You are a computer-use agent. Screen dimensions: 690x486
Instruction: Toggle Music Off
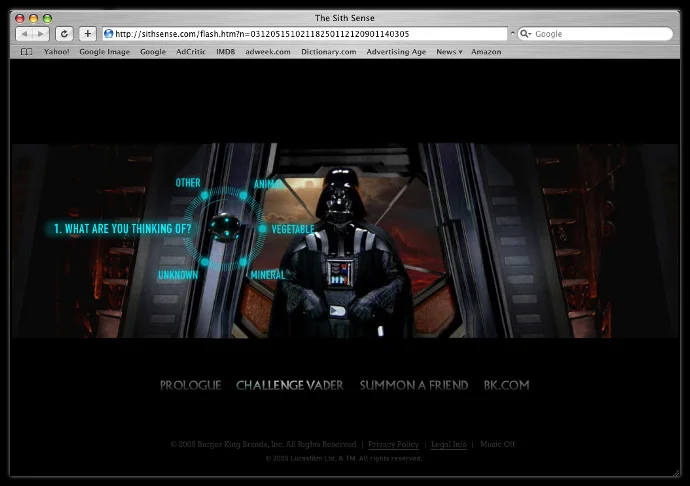pos(497,445)
